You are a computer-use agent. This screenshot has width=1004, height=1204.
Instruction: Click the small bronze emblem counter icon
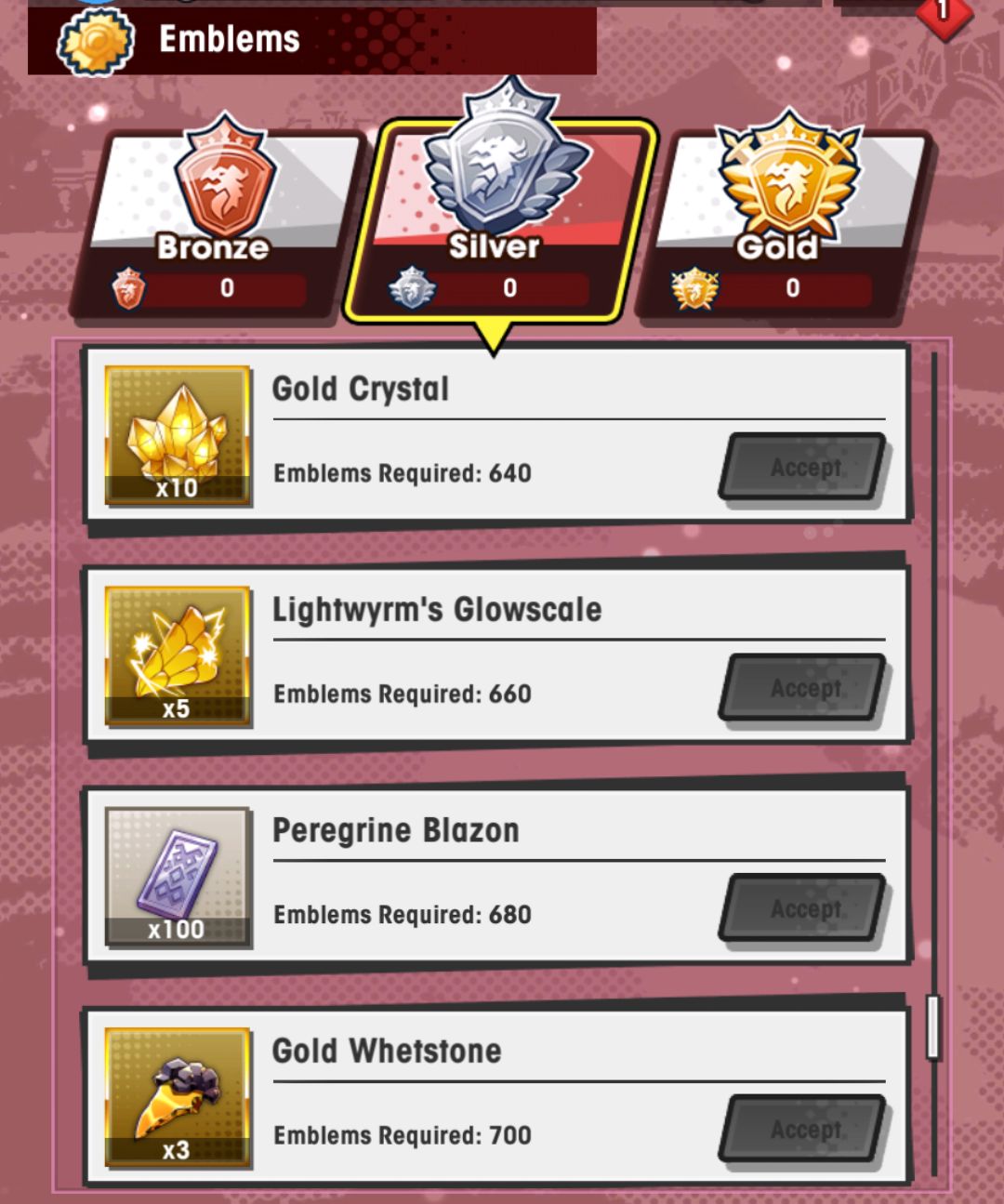pos(128,288)
